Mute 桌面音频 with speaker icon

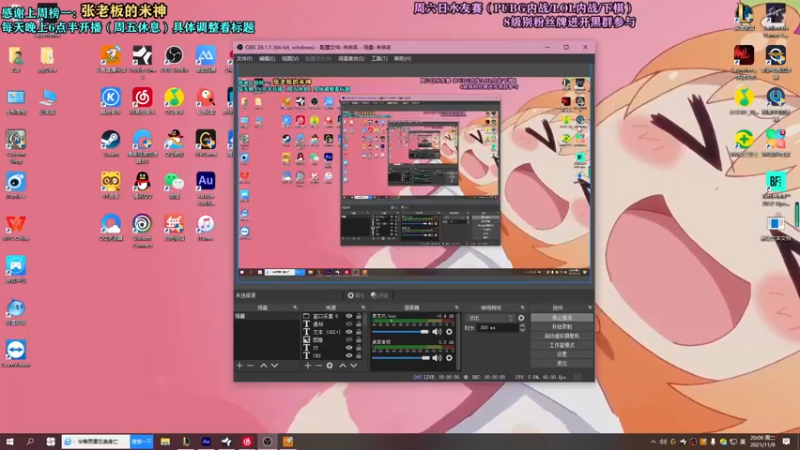click(437, 358)
